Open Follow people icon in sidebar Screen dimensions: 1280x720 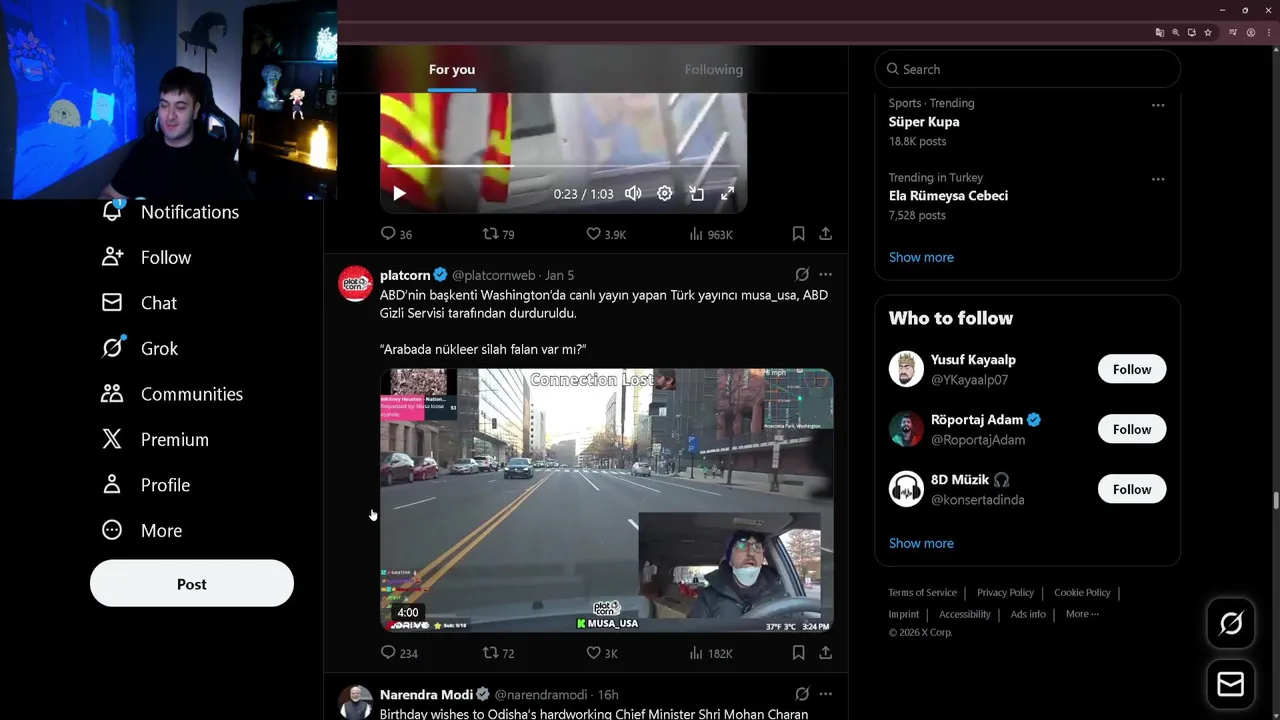112,257
